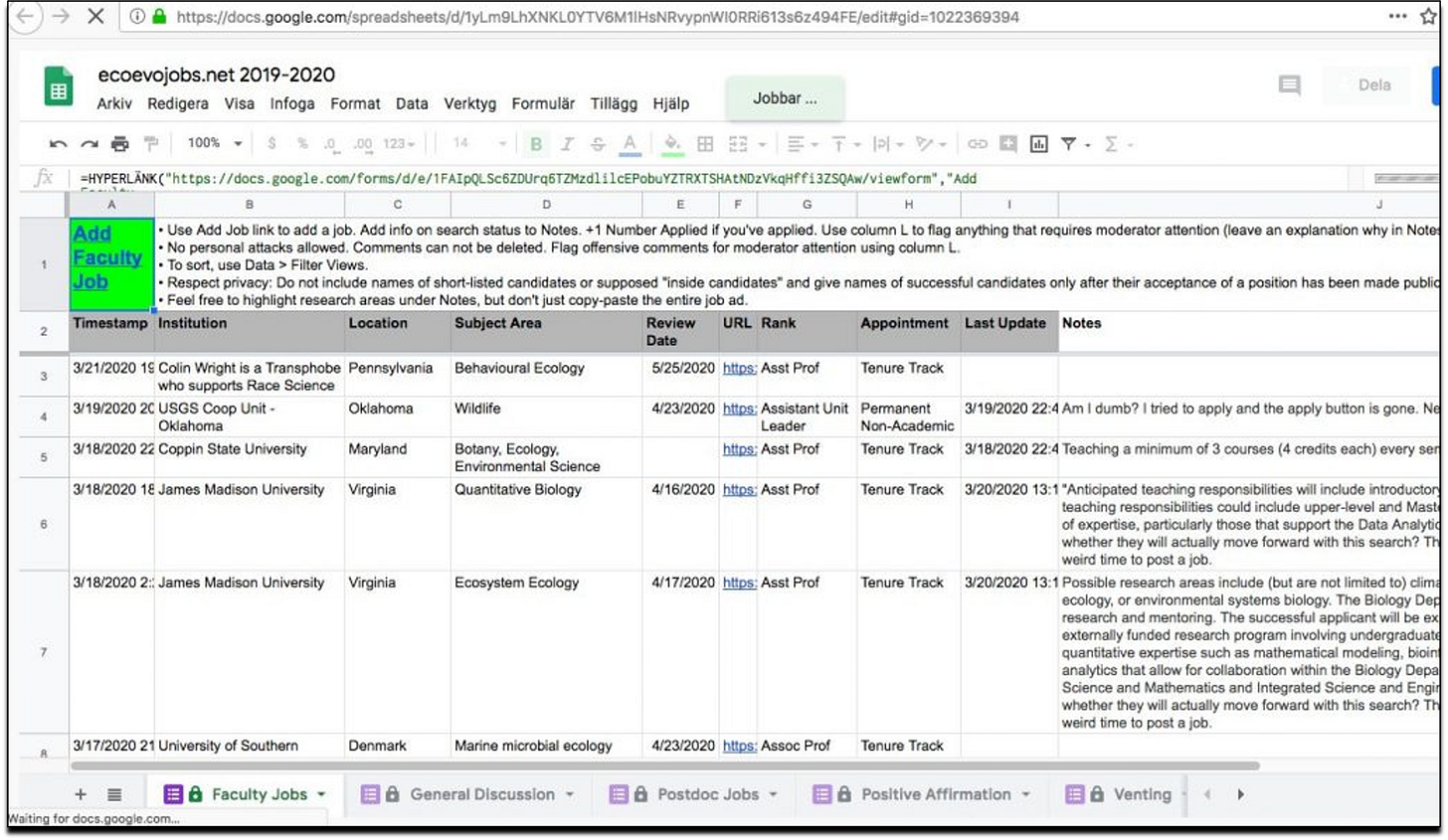Click the insert comment icon
This screenshot has width=1448, height=840.
1008,144
